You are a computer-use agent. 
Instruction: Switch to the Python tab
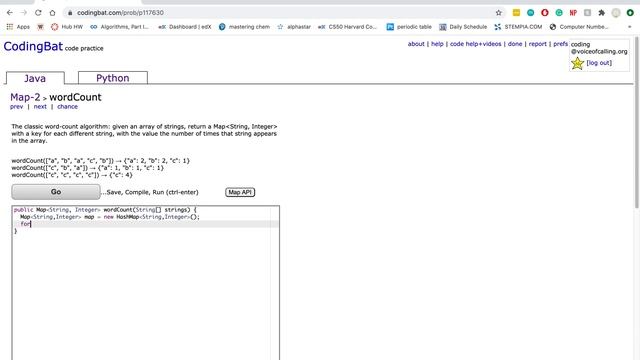point(113,78)
